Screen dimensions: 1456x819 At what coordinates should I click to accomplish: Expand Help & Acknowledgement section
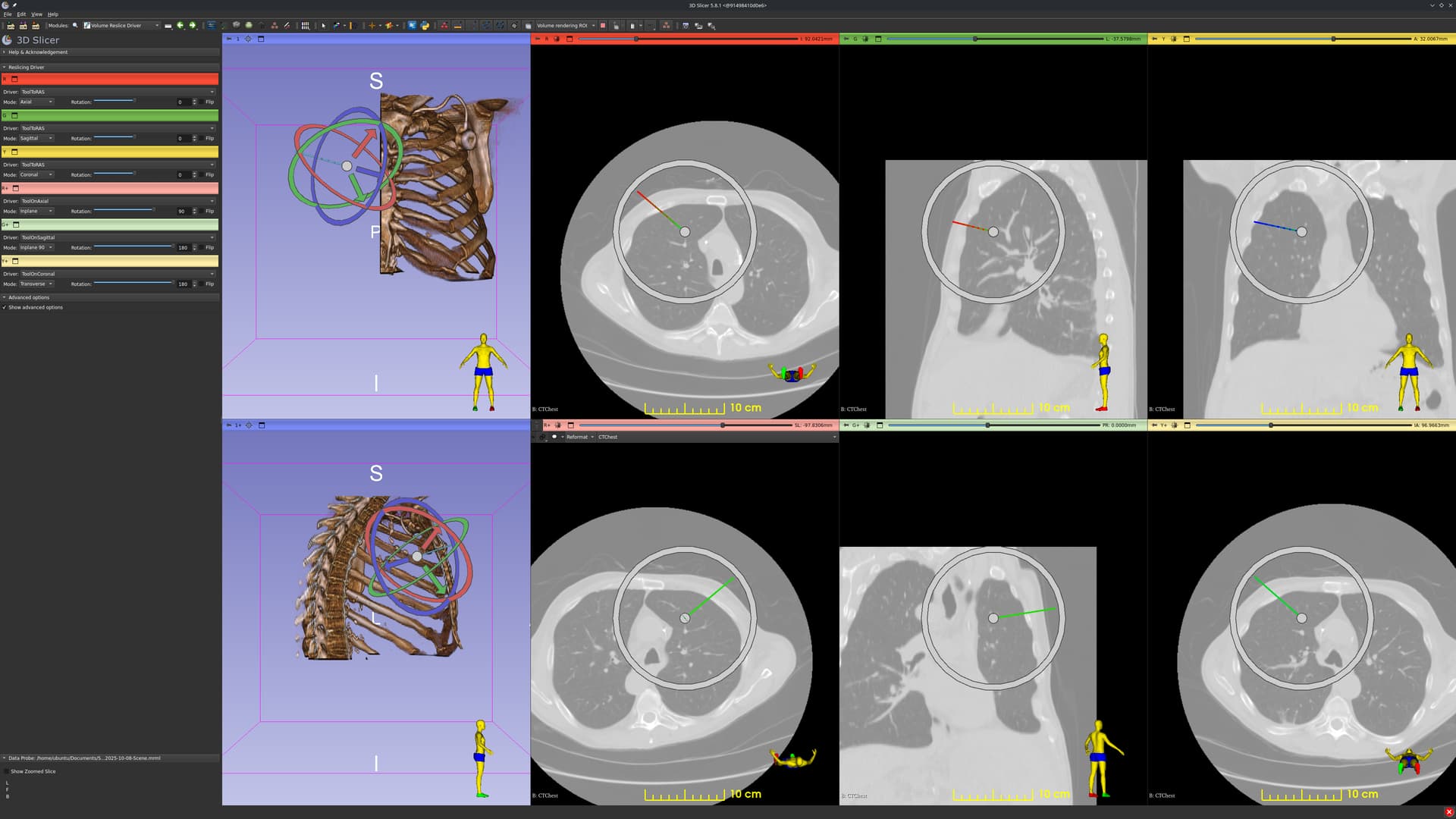[38, 52]
